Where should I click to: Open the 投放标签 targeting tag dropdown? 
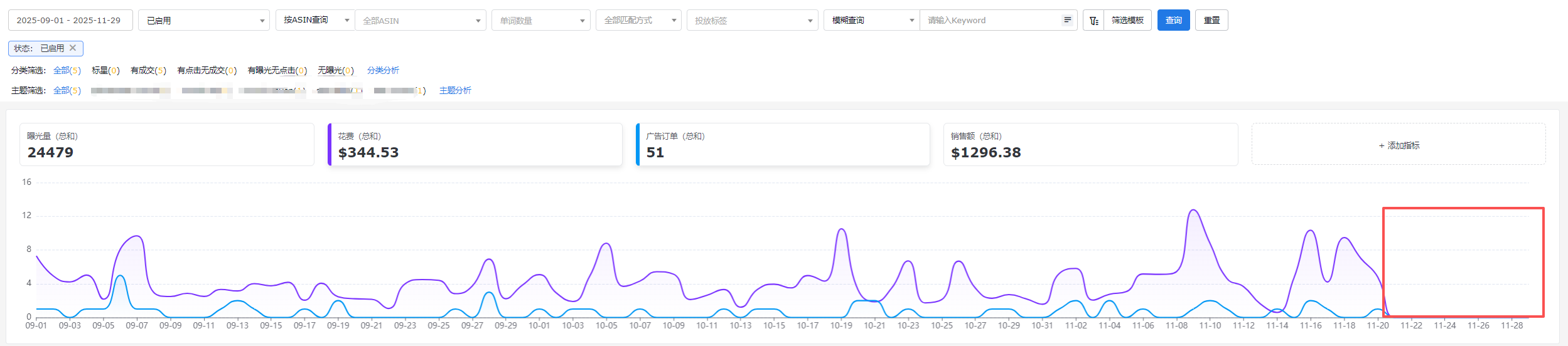point(752,21)
